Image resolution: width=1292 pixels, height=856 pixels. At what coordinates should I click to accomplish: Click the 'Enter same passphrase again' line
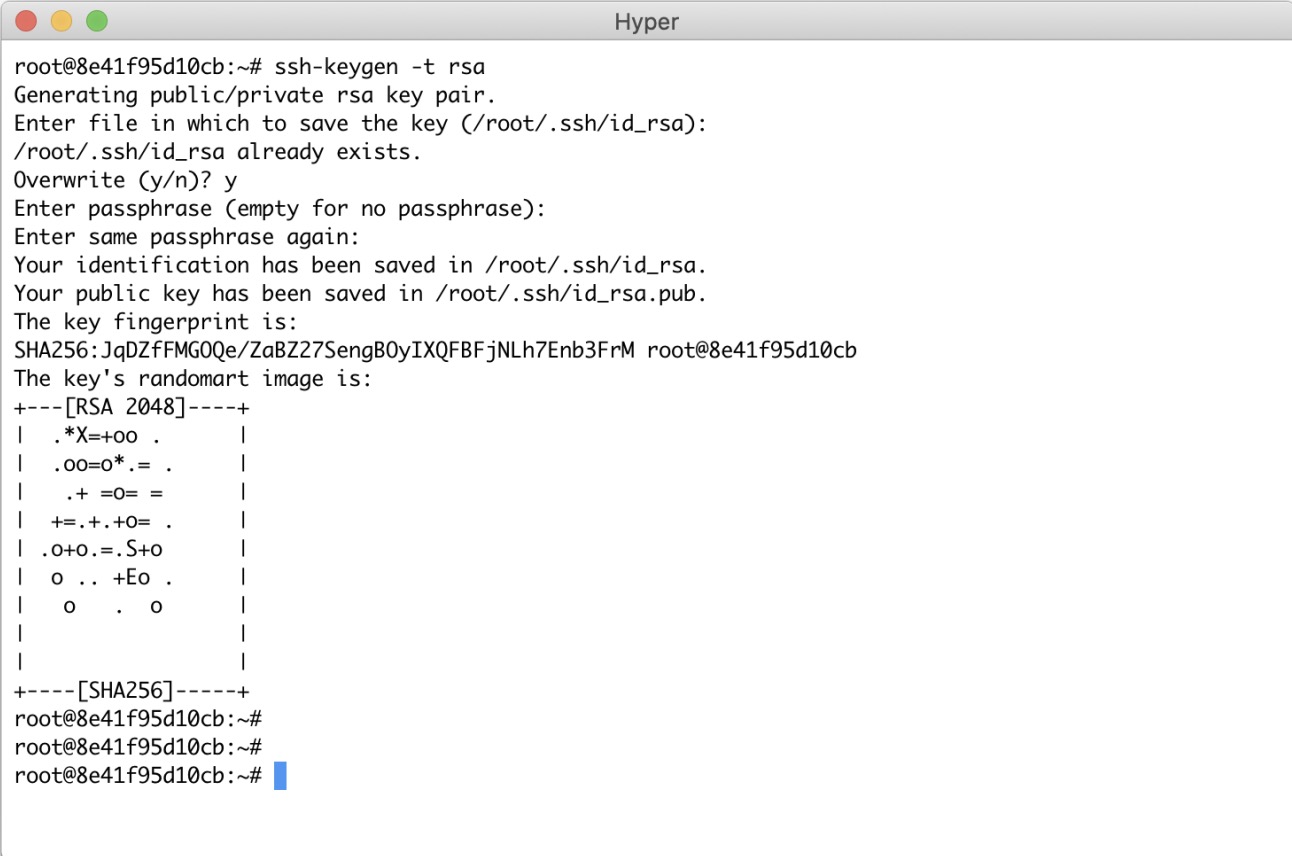187,237
